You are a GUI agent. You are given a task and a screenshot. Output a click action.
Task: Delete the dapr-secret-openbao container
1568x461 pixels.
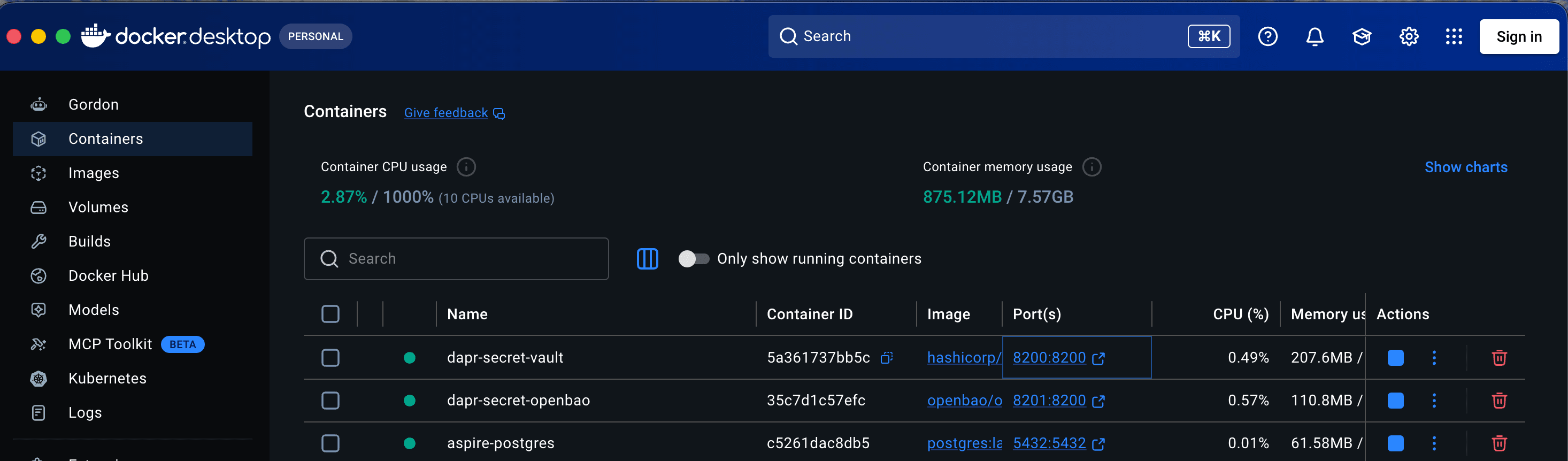click(1498, 401)
